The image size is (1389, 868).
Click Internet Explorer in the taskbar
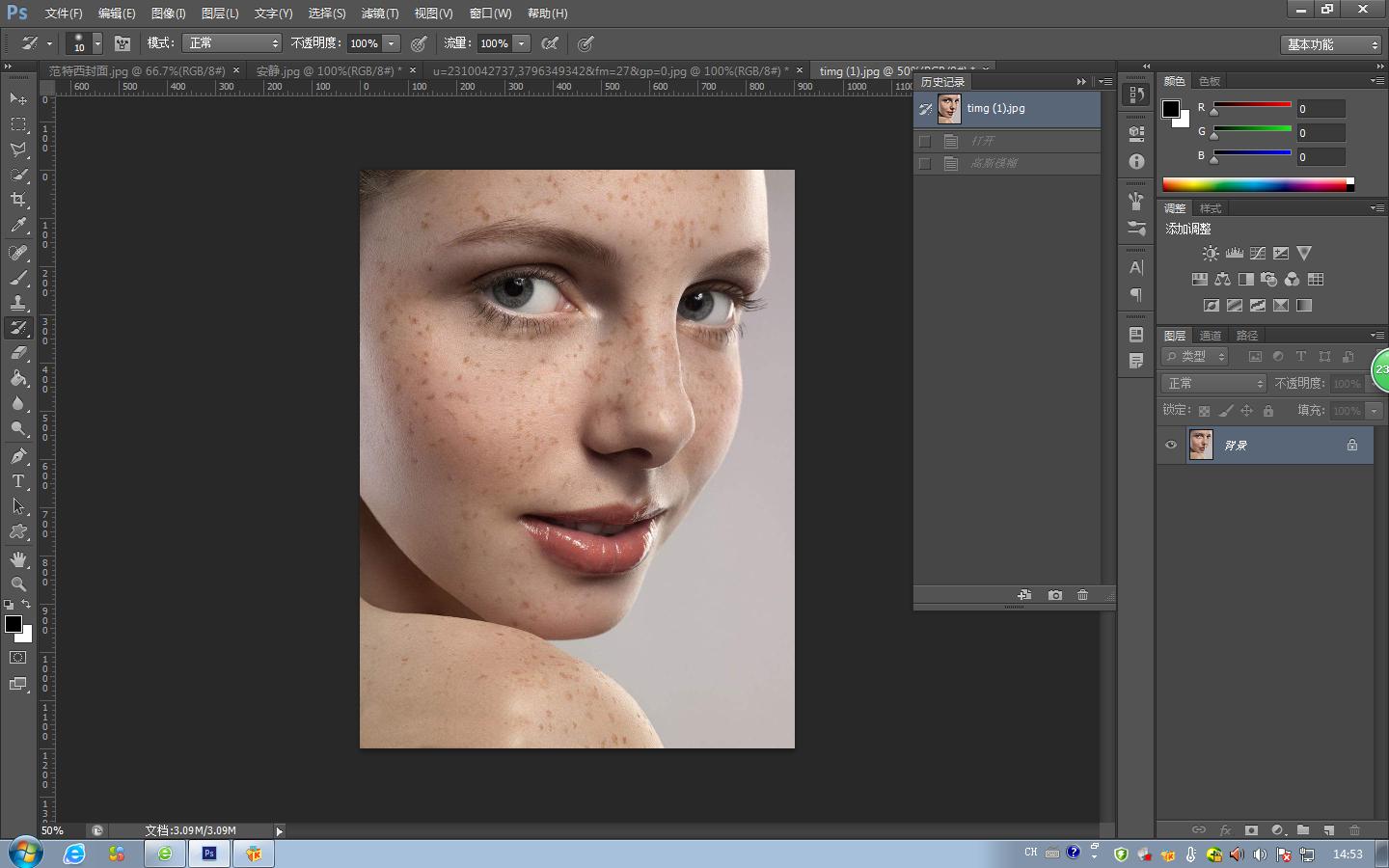[74, 854]
